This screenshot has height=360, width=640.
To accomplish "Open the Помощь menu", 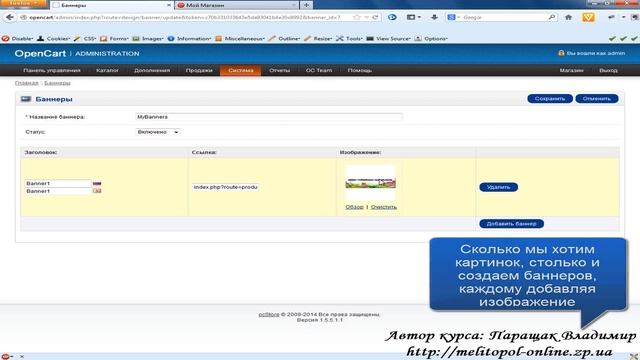I will pos(360,70).
